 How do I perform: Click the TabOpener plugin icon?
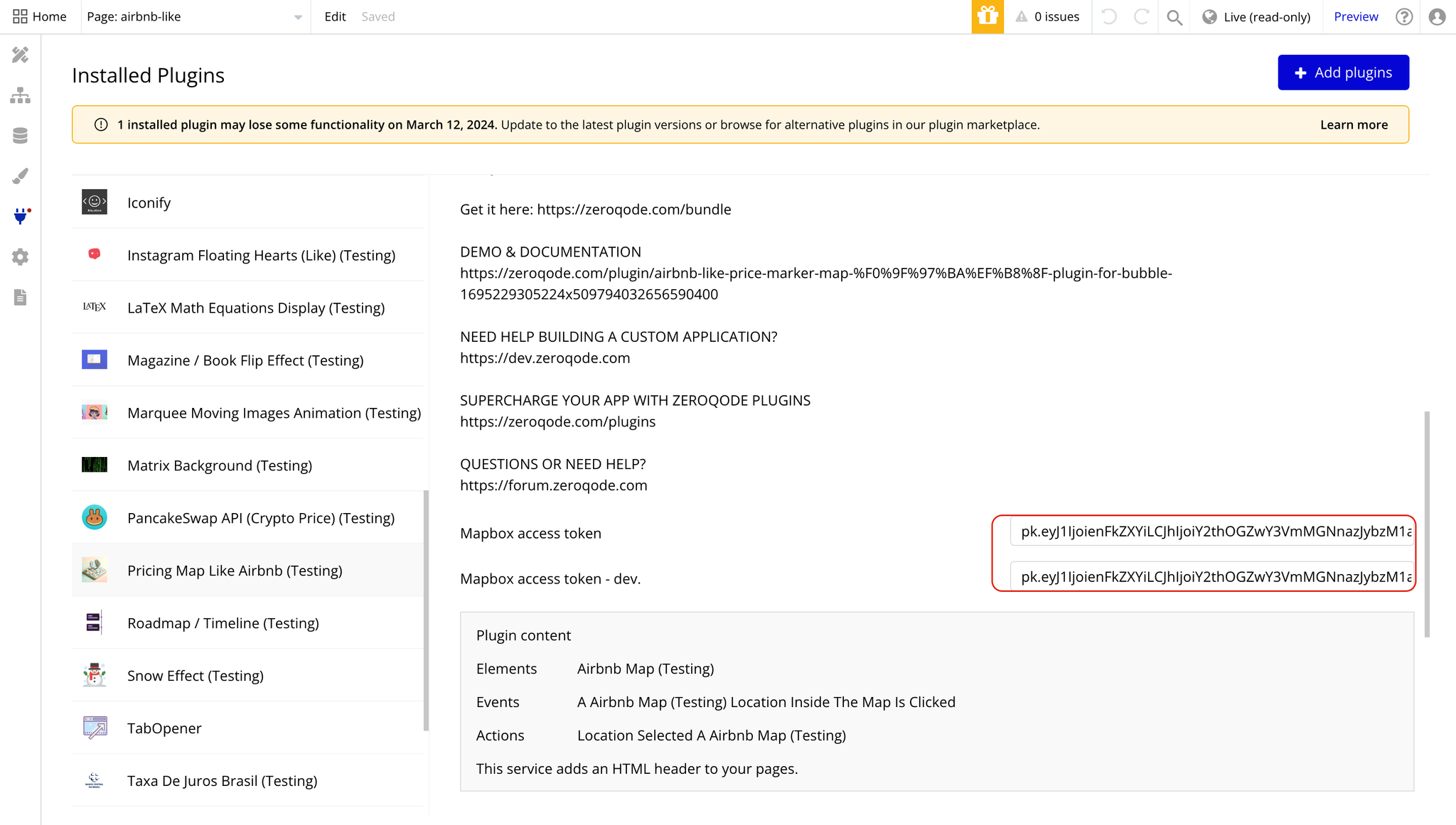[94, 728]
